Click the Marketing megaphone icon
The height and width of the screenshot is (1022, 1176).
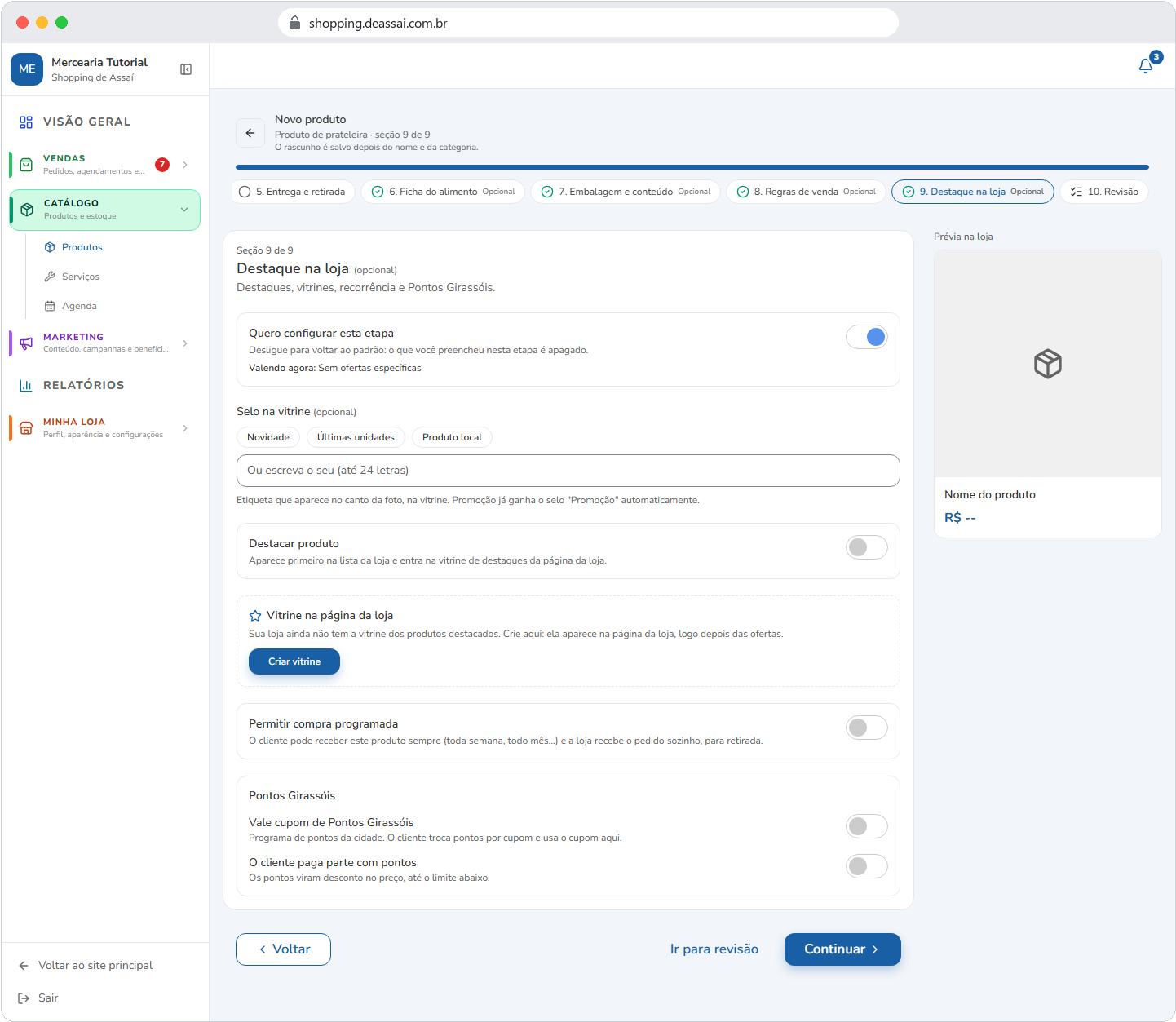click(26, 343)
